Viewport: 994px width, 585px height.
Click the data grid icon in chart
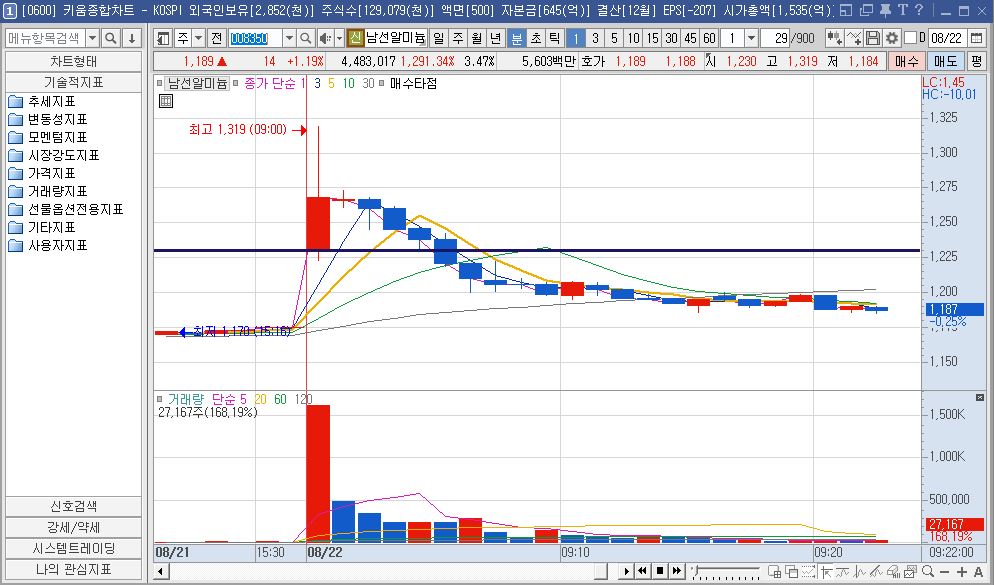click(x=165, y=101)
